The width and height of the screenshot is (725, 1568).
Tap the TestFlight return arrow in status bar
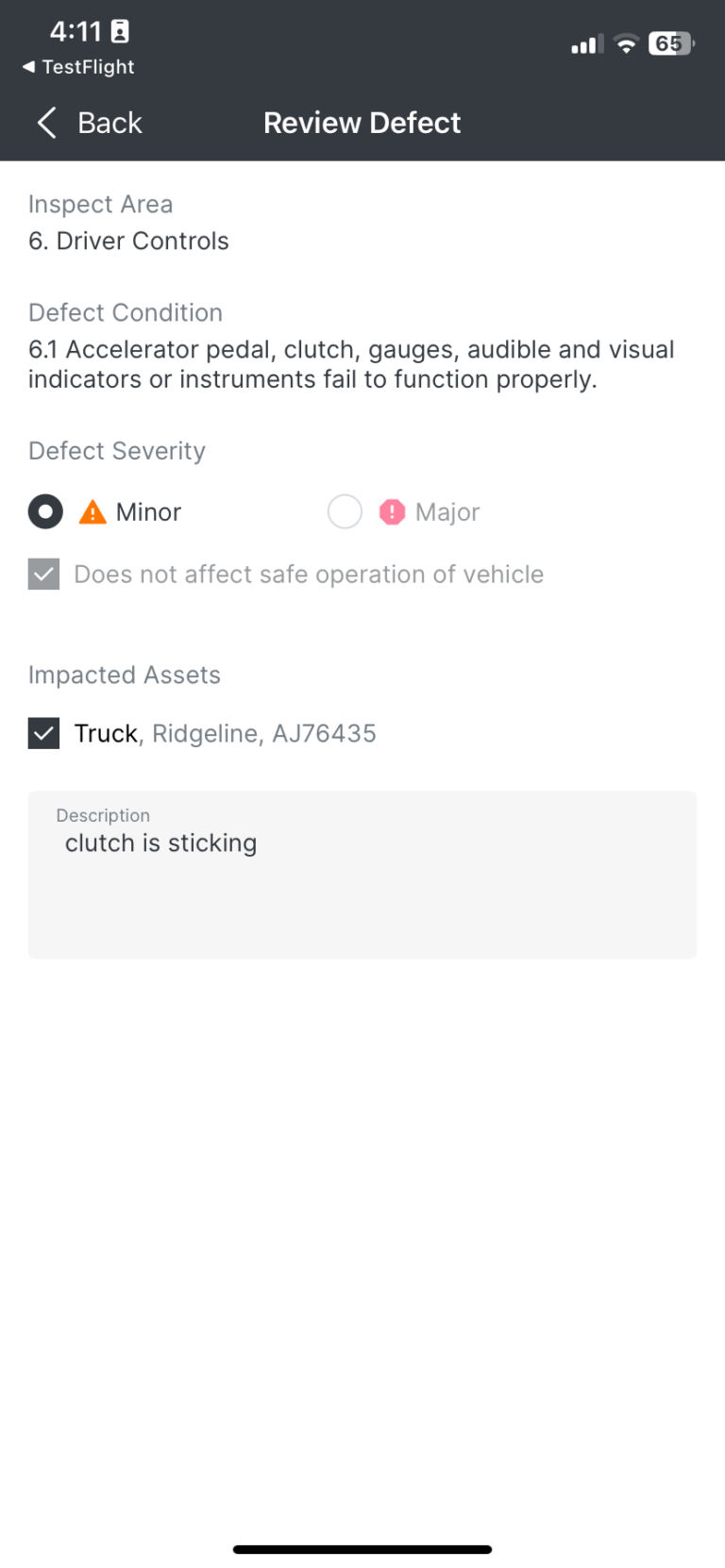click(x=28, y=67)
